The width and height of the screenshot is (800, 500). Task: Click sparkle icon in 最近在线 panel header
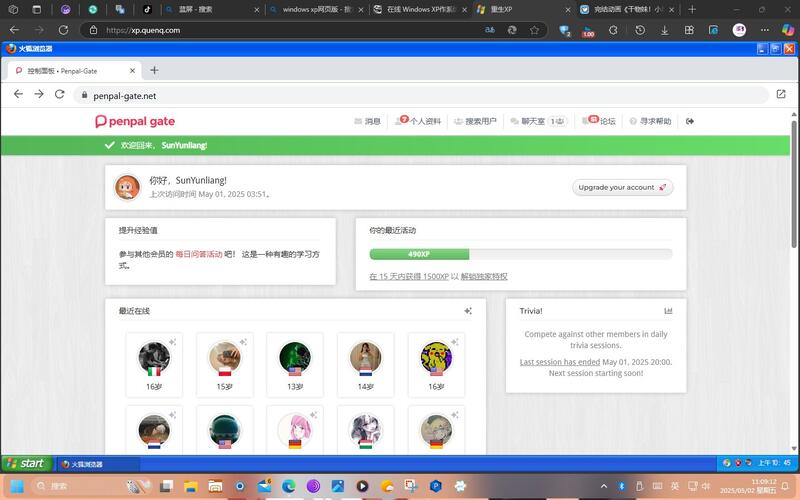point(468,311)
